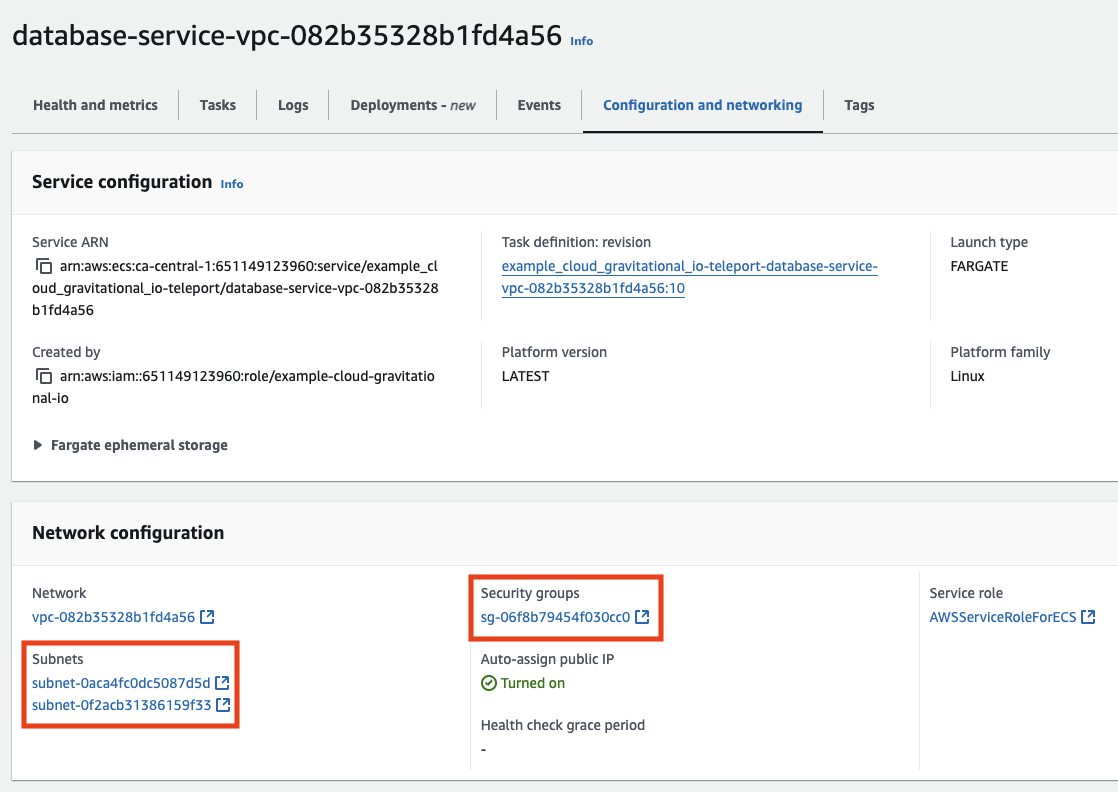Switch to the Health and metrics tab

[95, 104]
